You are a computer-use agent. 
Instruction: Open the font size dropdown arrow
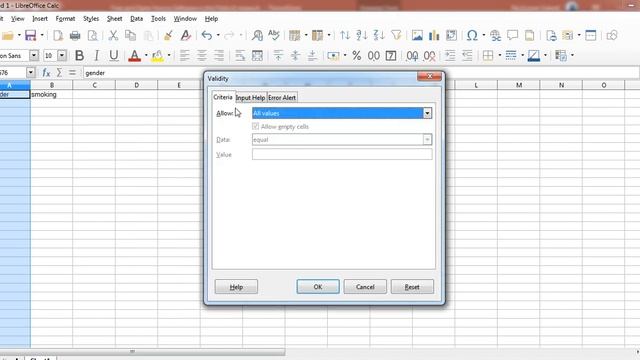click(x=62, y=56)
